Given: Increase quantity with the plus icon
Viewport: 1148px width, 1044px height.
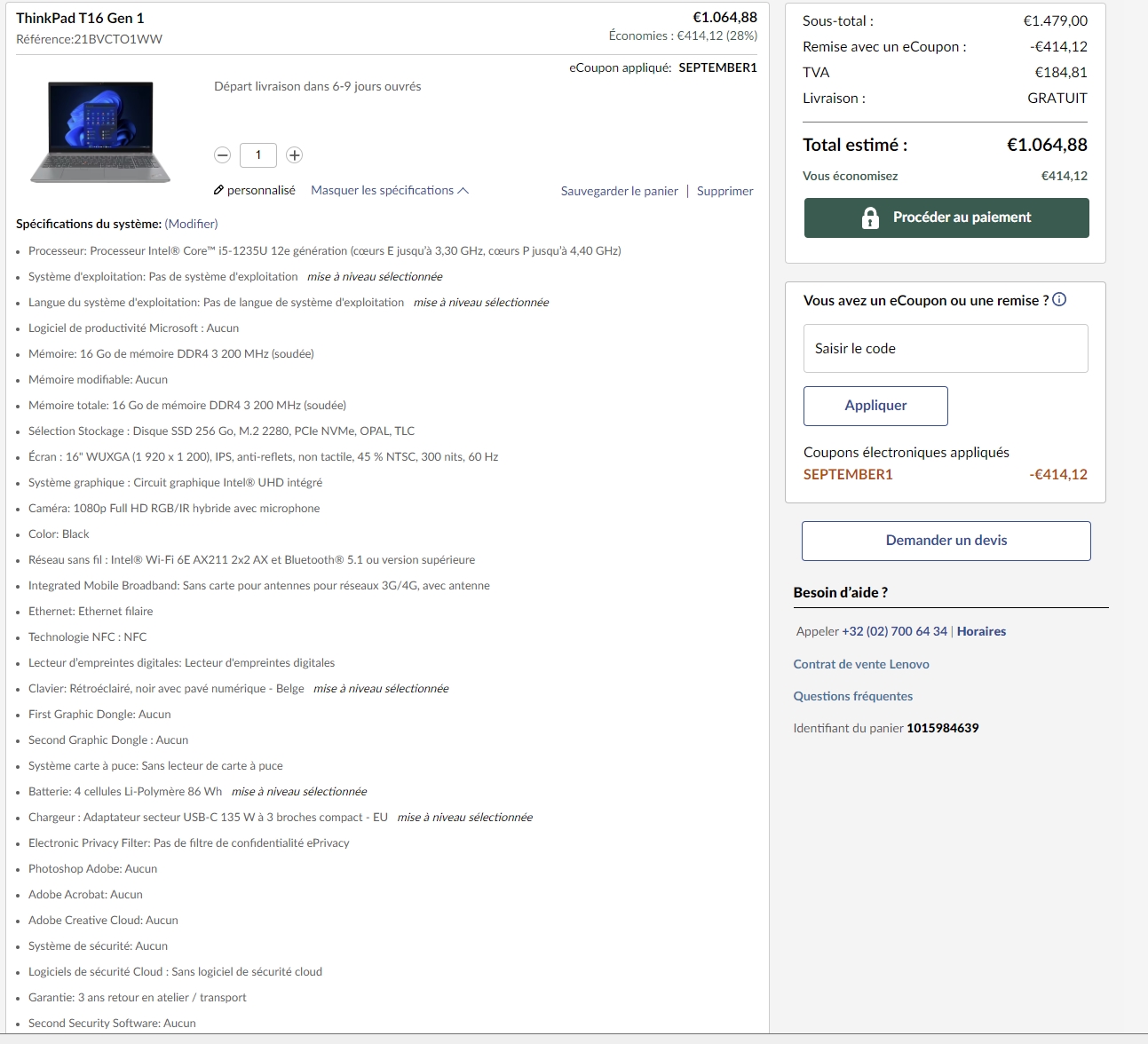Looking at the screenshot, I should coord(295,155).
